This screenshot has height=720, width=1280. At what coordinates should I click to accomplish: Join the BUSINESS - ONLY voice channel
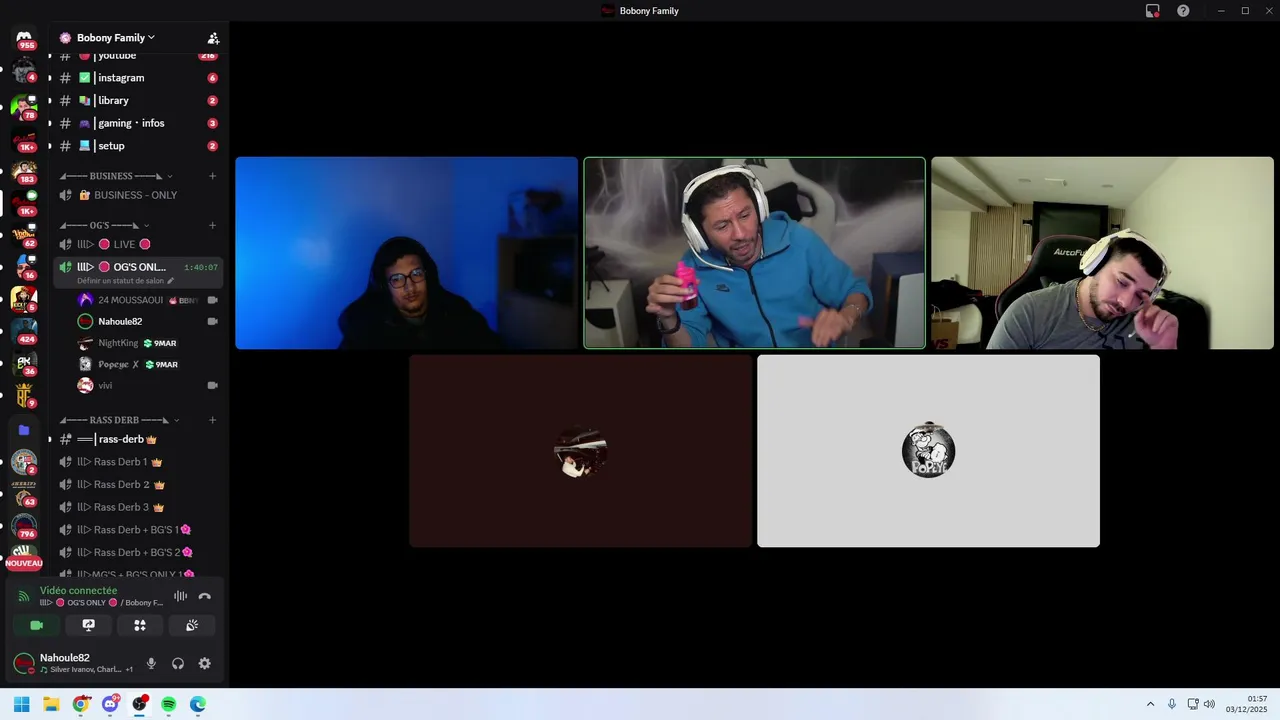138,195
